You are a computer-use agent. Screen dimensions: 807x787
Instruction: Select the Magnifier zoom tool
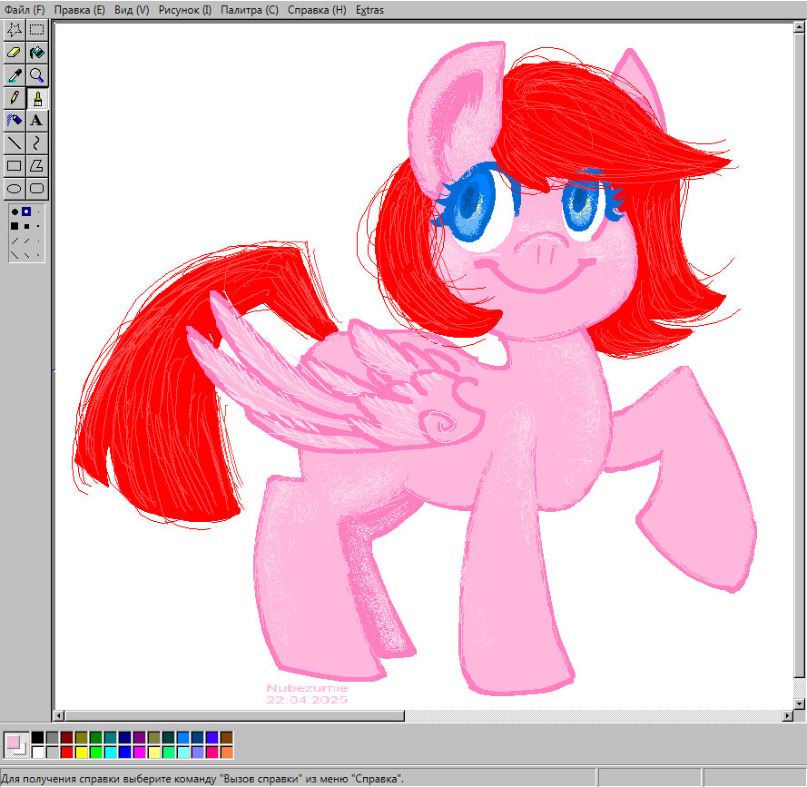[37, 75]
